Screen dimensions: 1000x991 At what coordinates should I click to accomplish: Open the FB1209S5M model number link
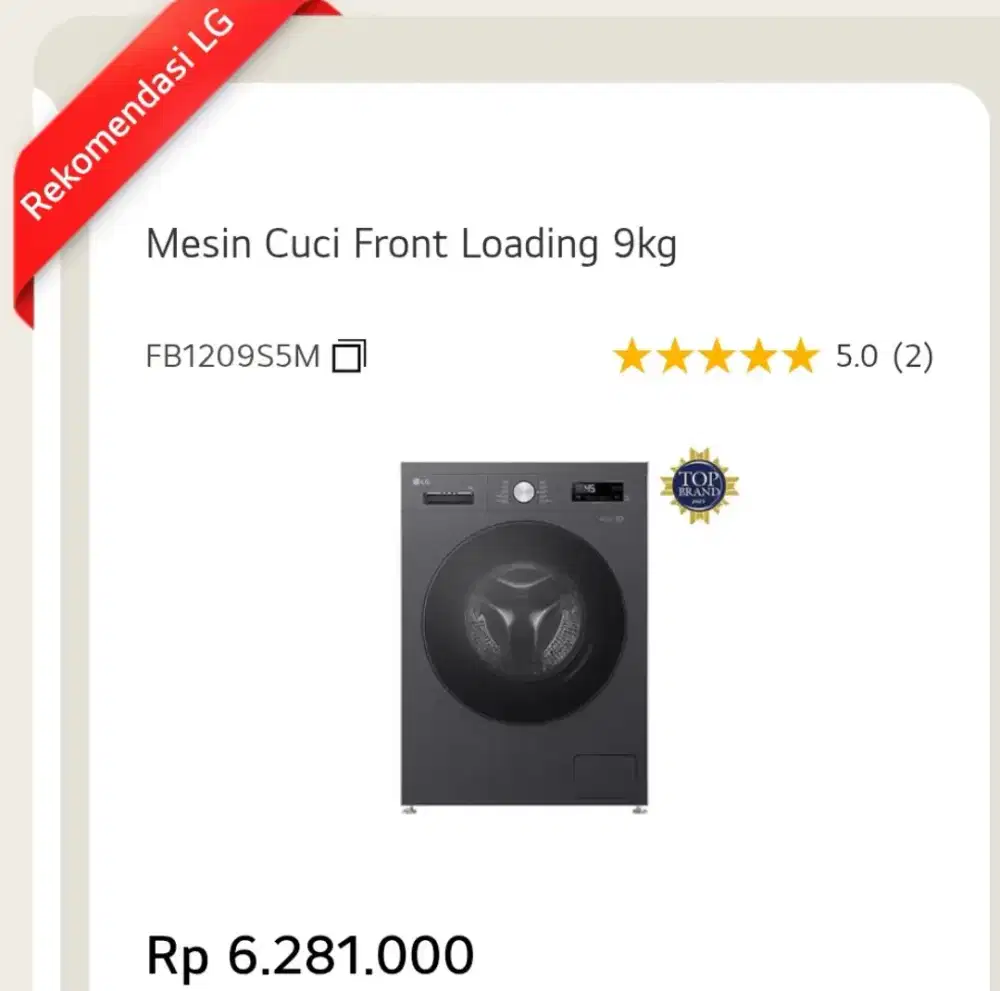232,355
